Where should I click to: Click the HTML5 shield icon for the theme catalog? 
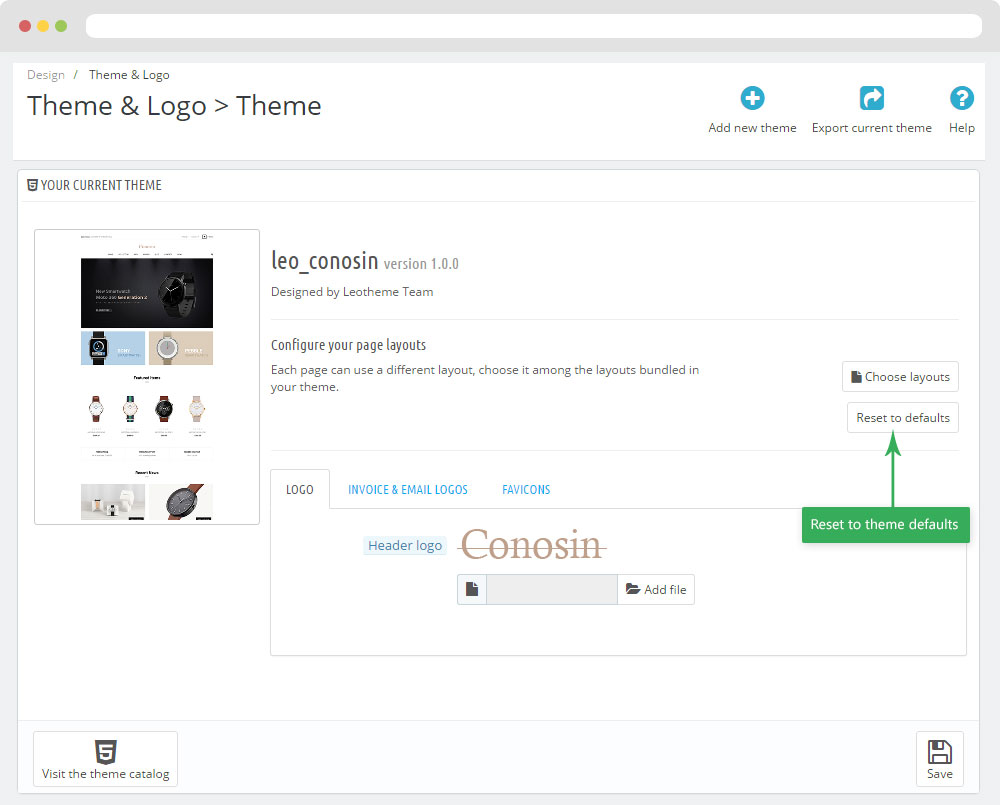(105, 752)
